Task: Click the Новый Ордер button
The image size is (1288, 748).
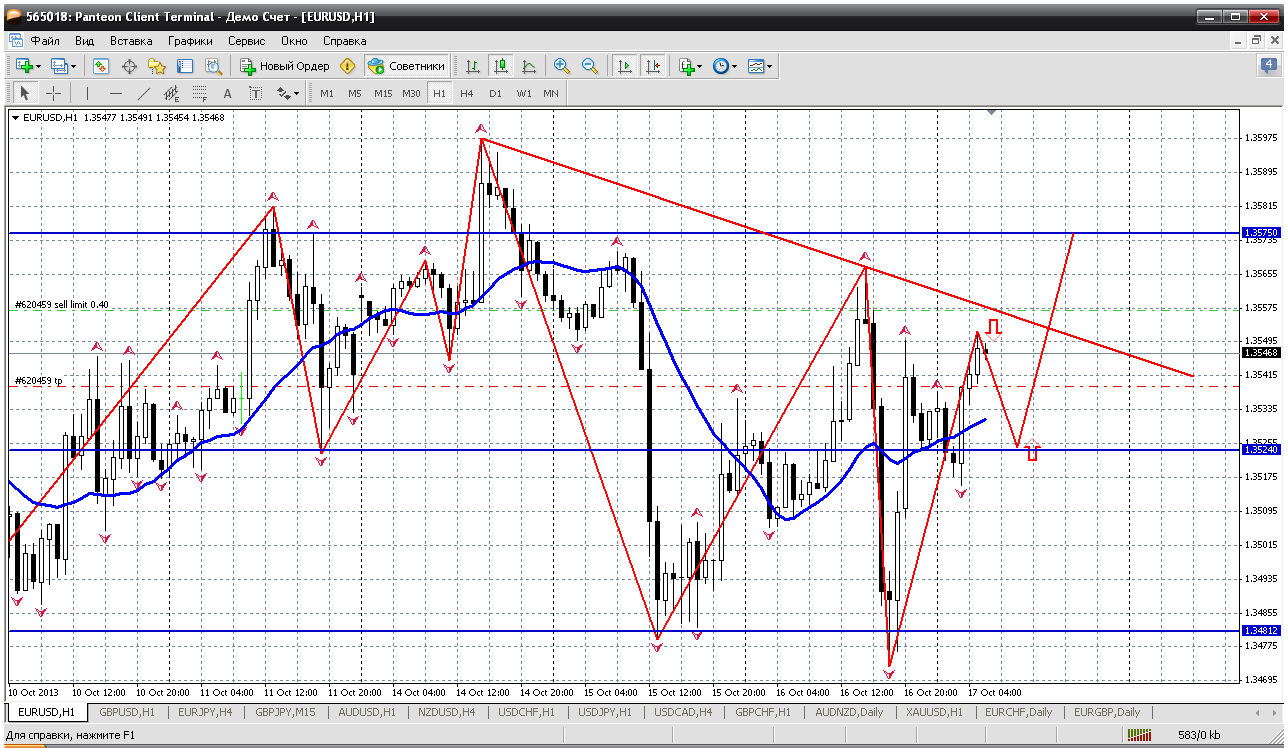Action: (x=284, y=66)
